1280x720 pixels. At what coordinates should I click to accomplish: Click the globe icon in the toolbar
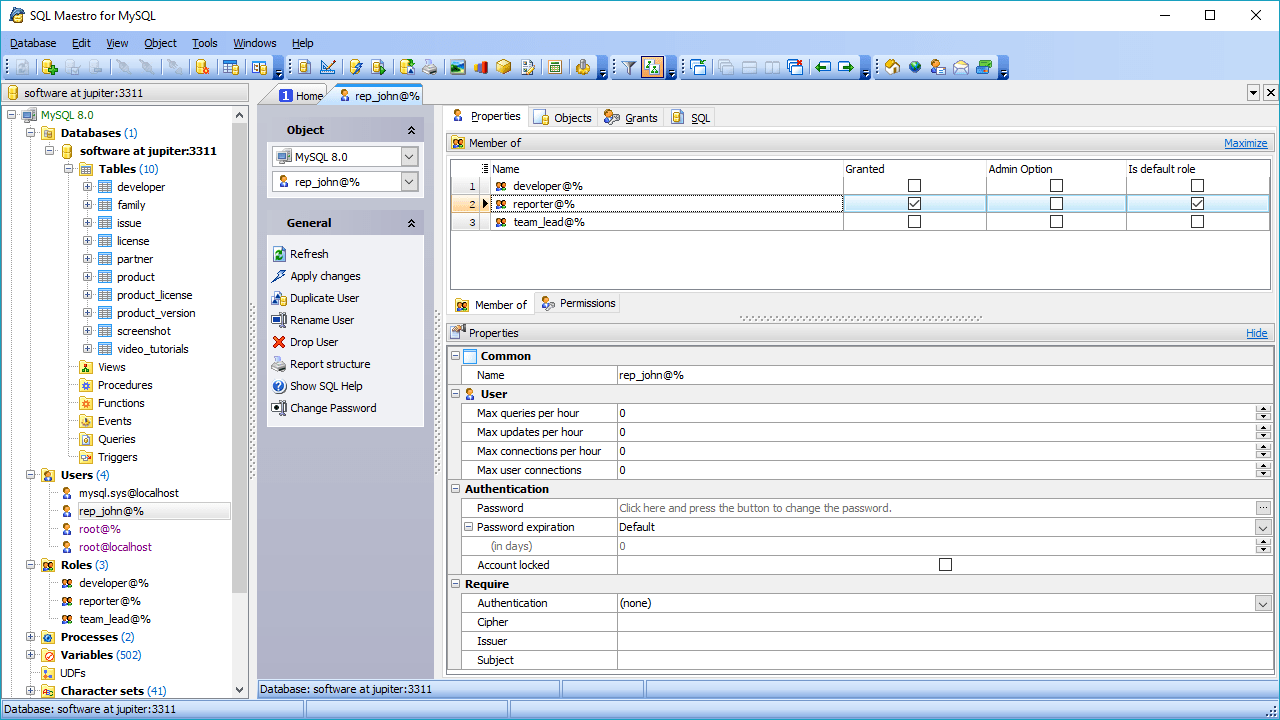[915, 67]
